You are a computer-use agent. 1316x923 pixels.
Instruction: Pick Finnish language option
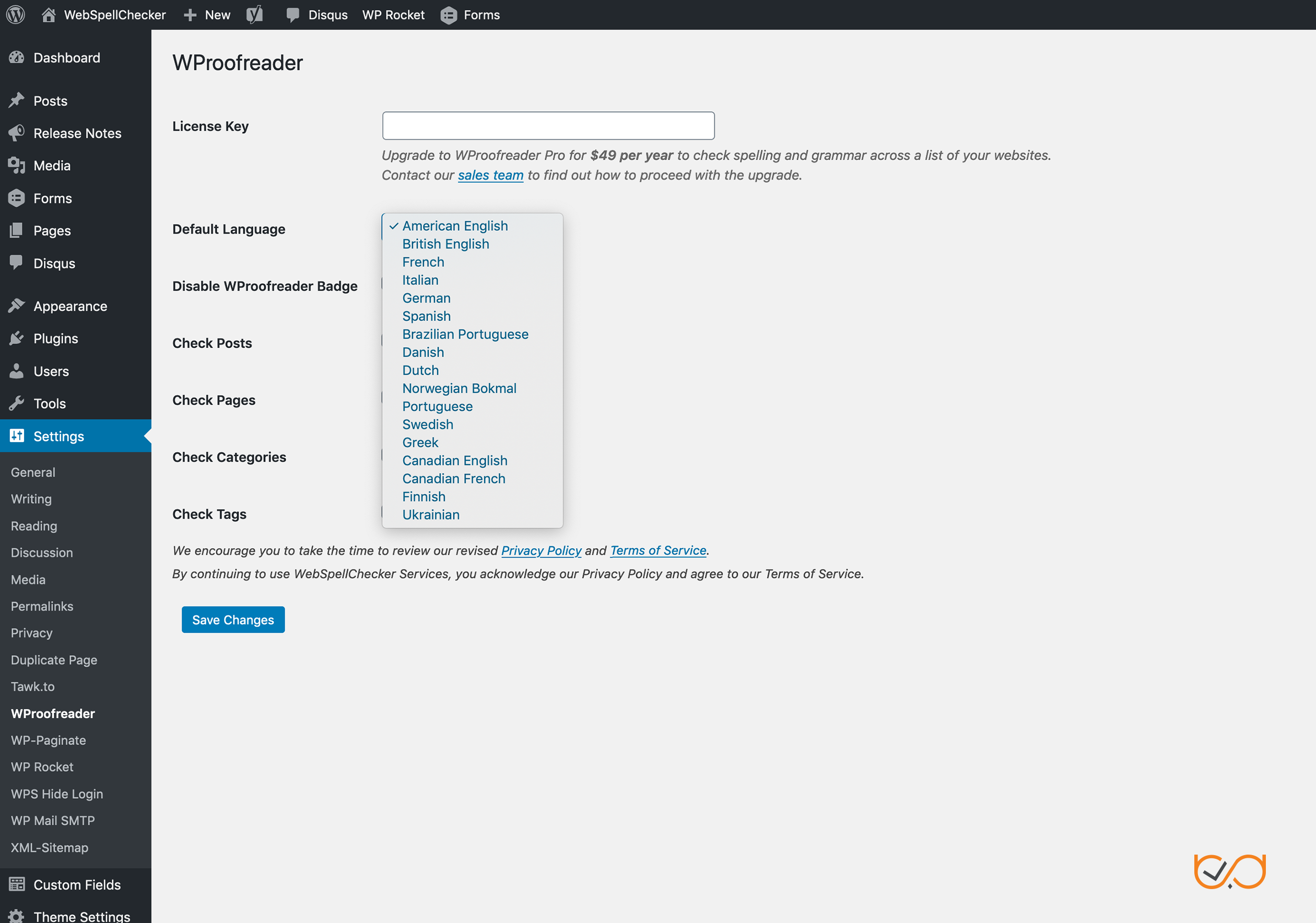tap(424, 496)
